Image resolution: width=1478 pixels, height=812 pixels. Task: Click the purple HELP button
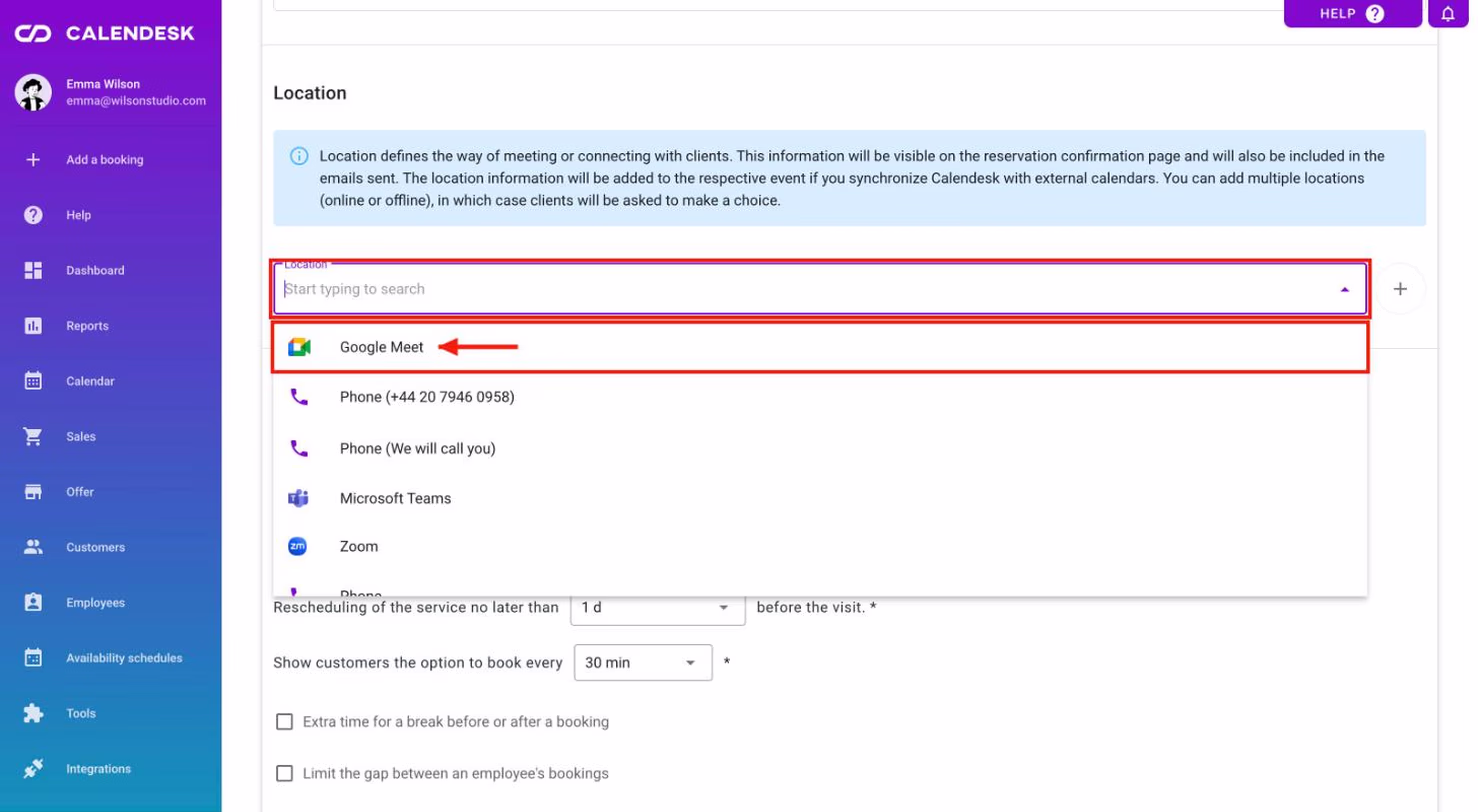click(1353, 14)
